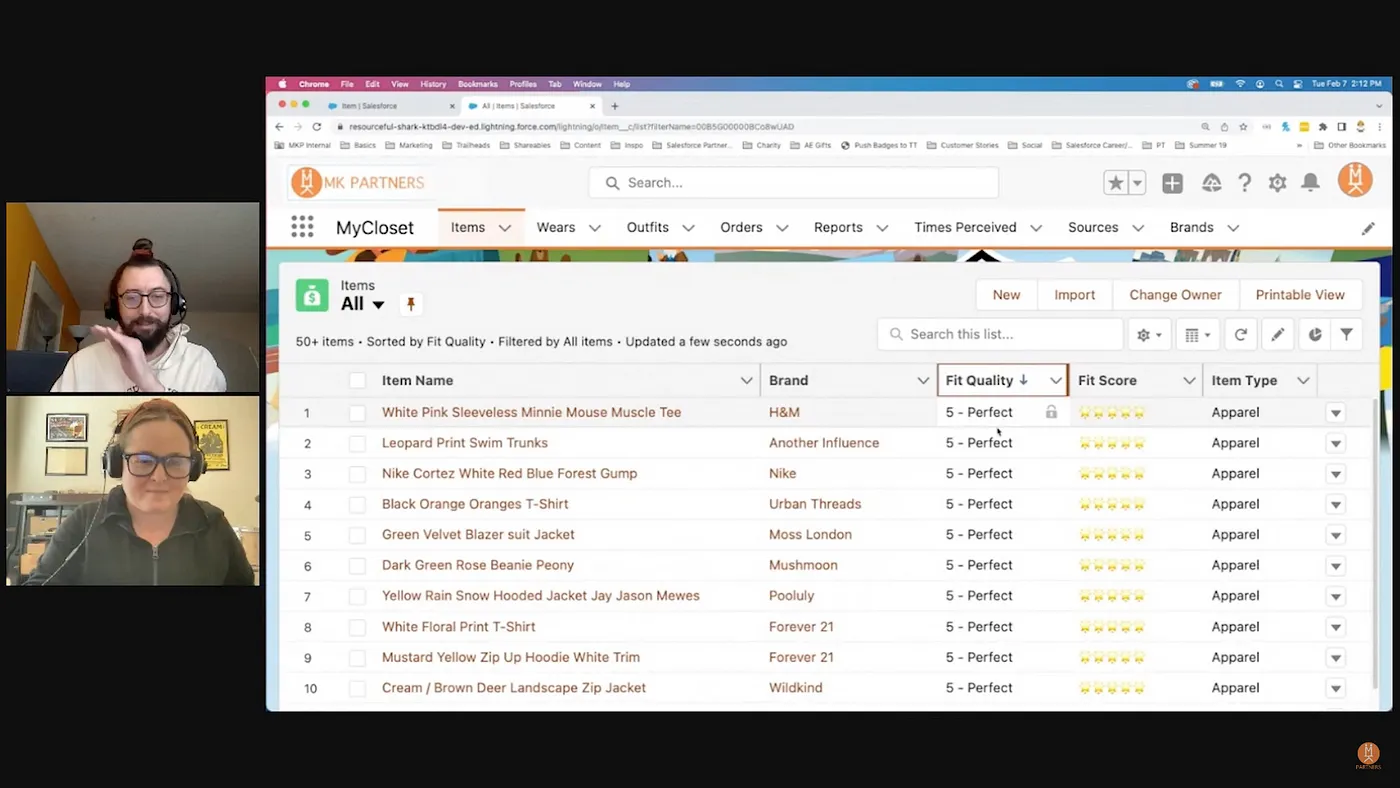Open the Brands tab
This screenshot has height=788, width=1400.
(1191, 227)
